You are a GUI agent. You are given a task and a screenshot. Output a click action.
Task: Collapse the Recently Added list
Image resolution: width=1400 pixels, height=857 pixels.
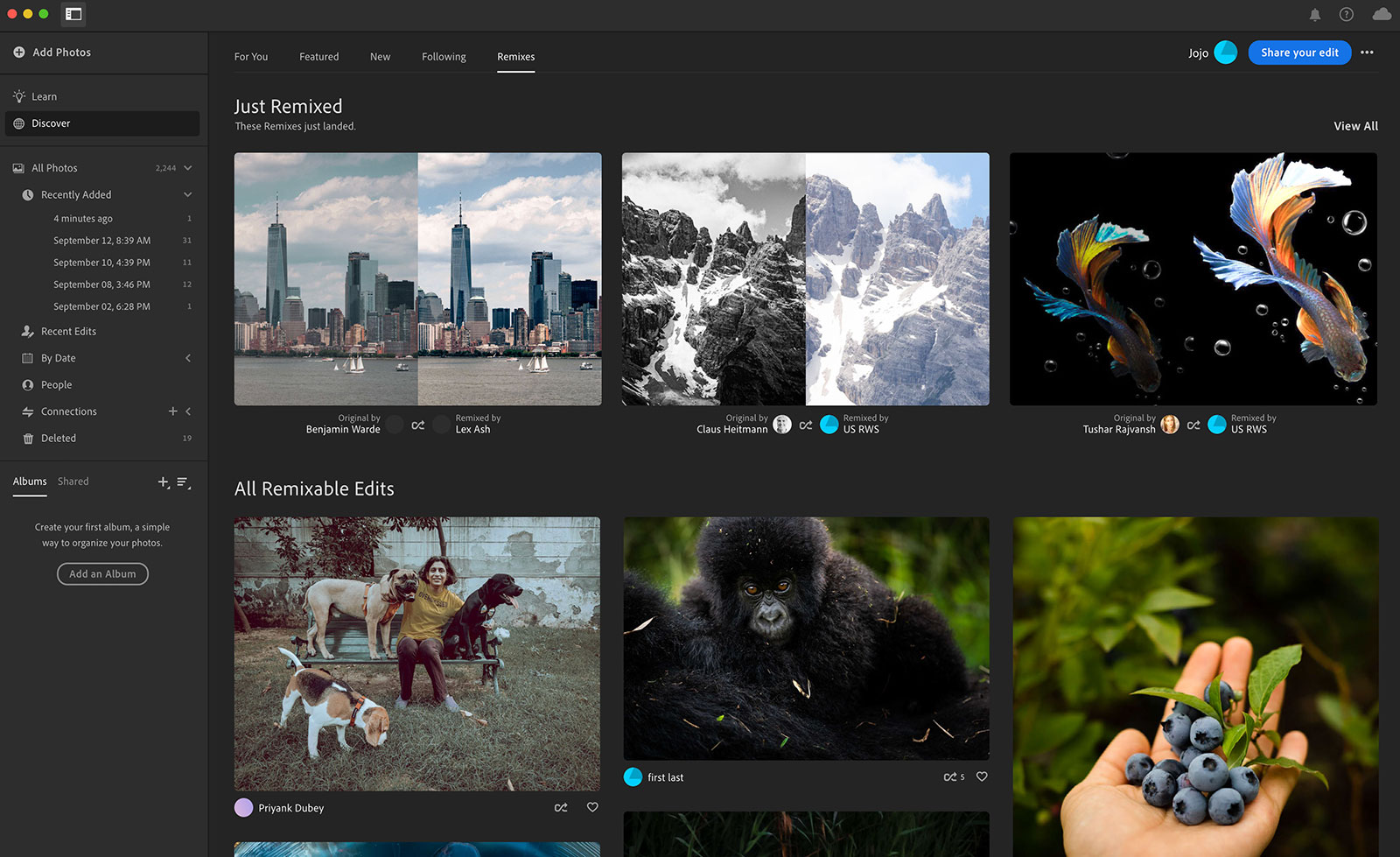coord(188,194)
